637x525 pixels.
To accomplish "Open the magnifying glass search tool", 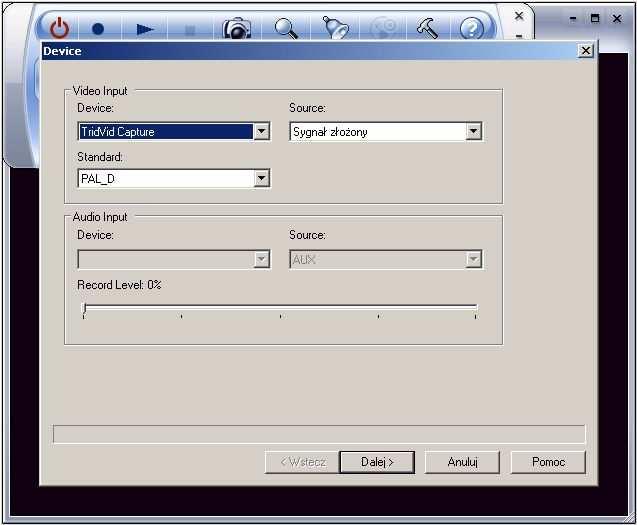I will (286, 28).
